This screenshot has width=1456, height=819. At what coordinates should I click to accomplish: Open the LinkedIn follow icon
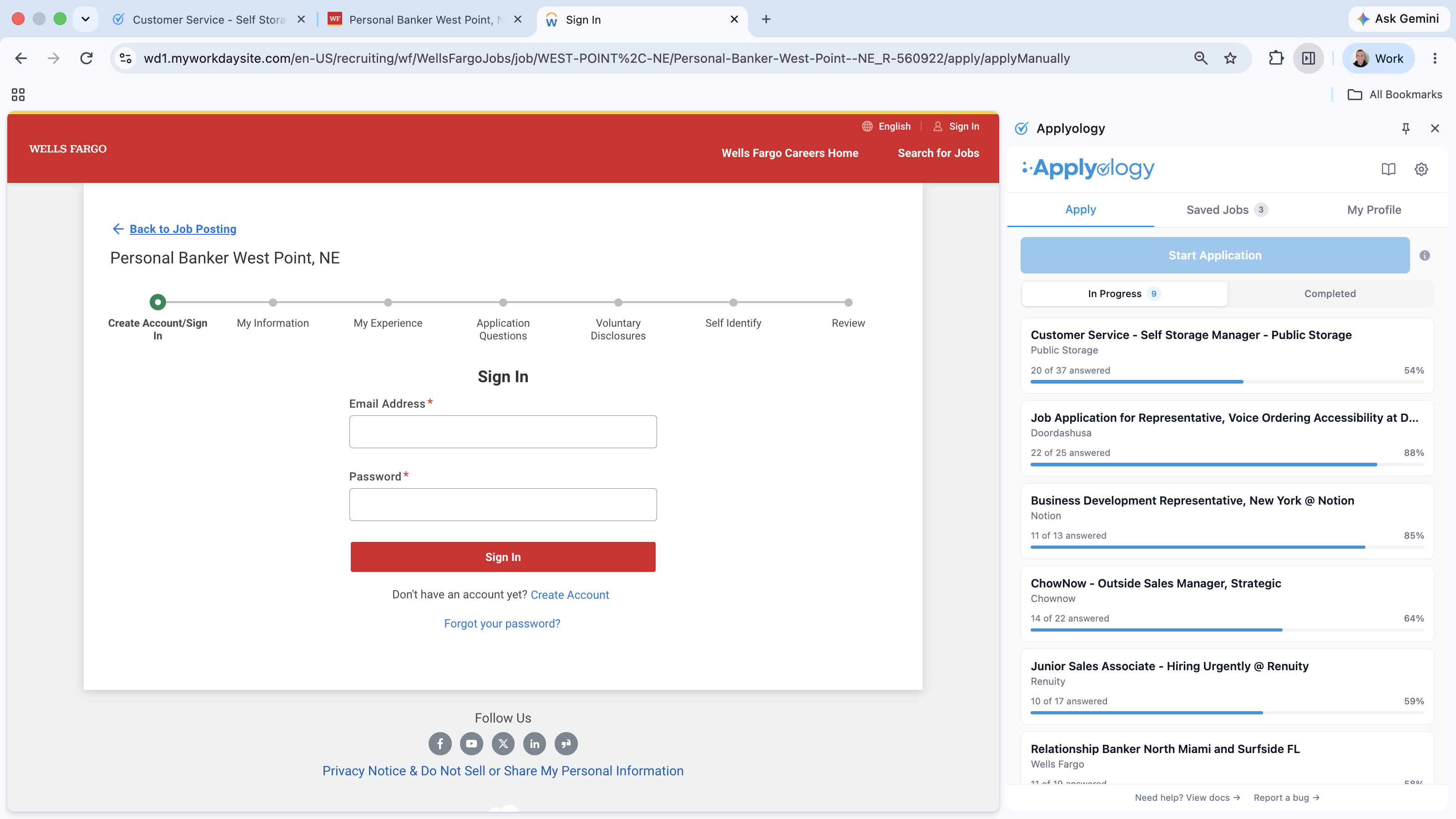click(535, 744)
